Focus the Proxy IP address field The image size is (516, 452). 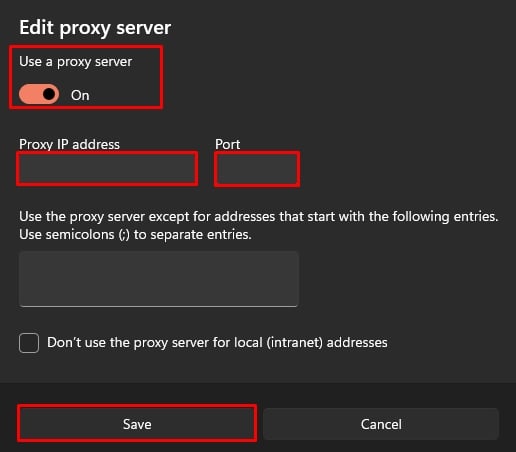coord(107,169)
